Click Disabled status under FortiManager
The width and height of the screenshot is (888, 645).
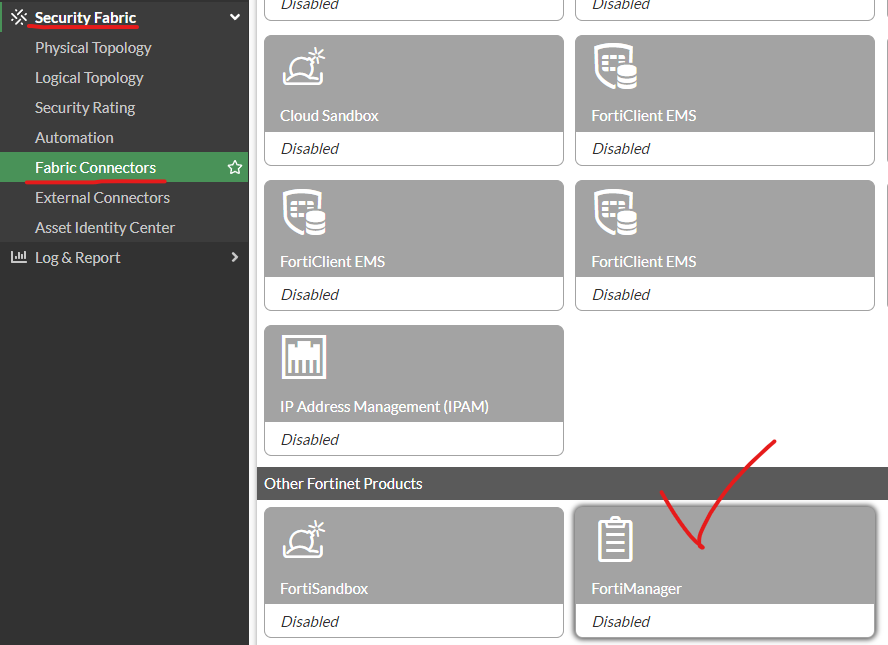(621, 621)
